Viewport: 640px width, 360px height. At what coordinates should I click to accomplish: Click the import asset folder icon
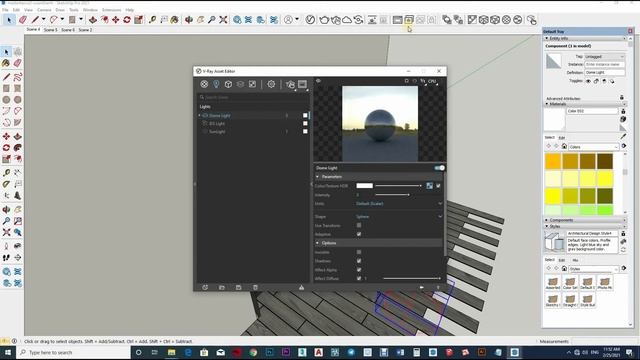[x=222, y=287]
